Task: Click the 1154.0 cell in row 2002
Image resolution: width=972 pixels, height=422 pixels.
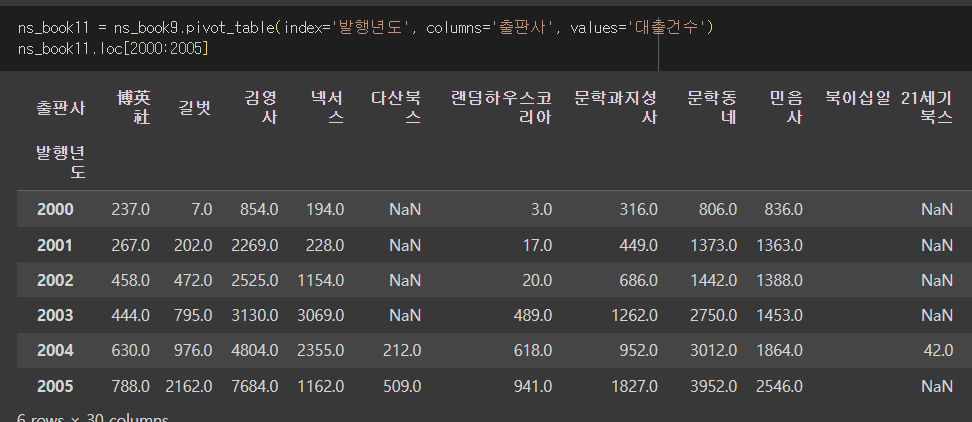Action: tap(321, 280)
